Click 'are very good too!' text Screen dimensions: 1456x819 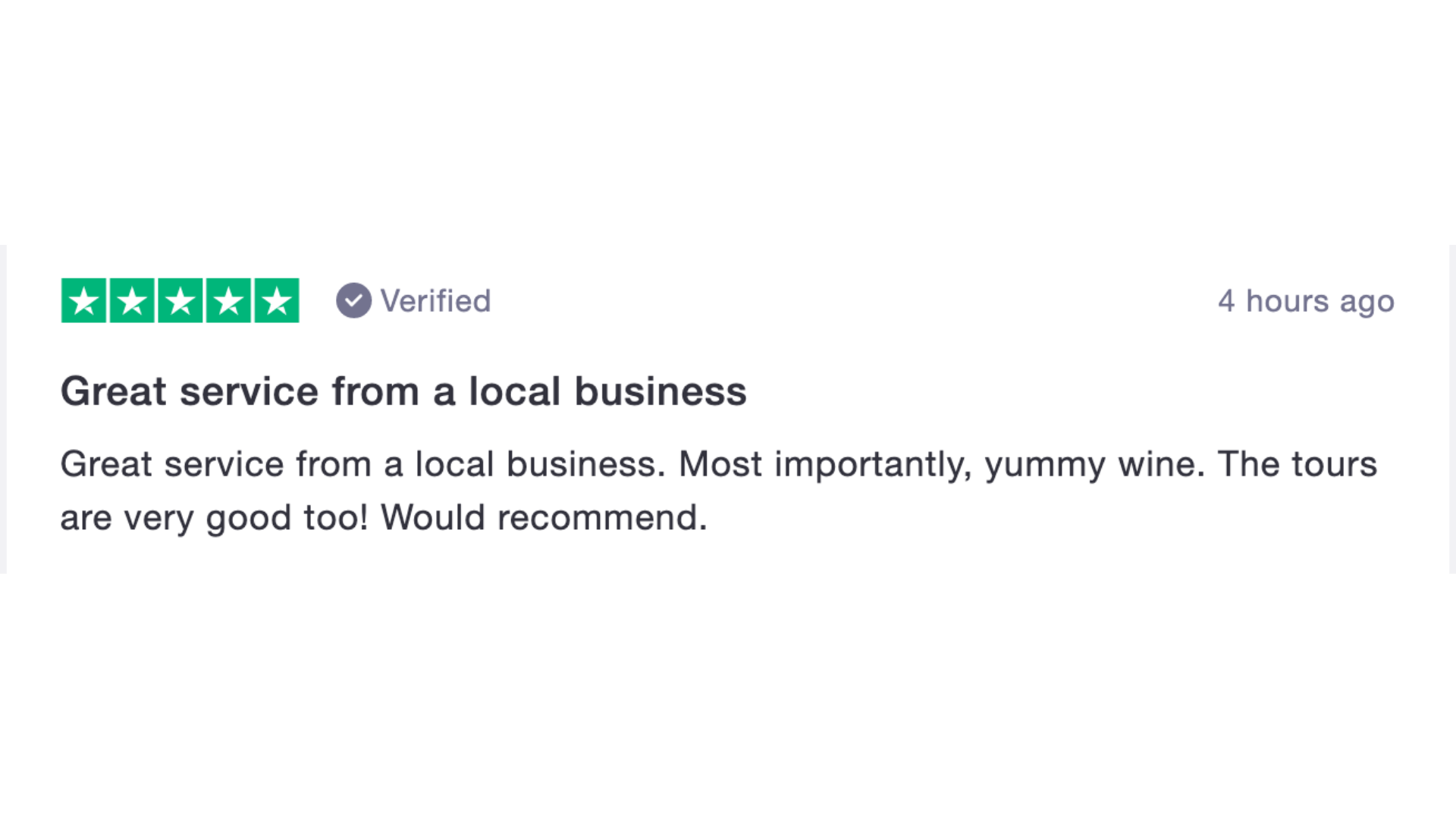(215, 519)
